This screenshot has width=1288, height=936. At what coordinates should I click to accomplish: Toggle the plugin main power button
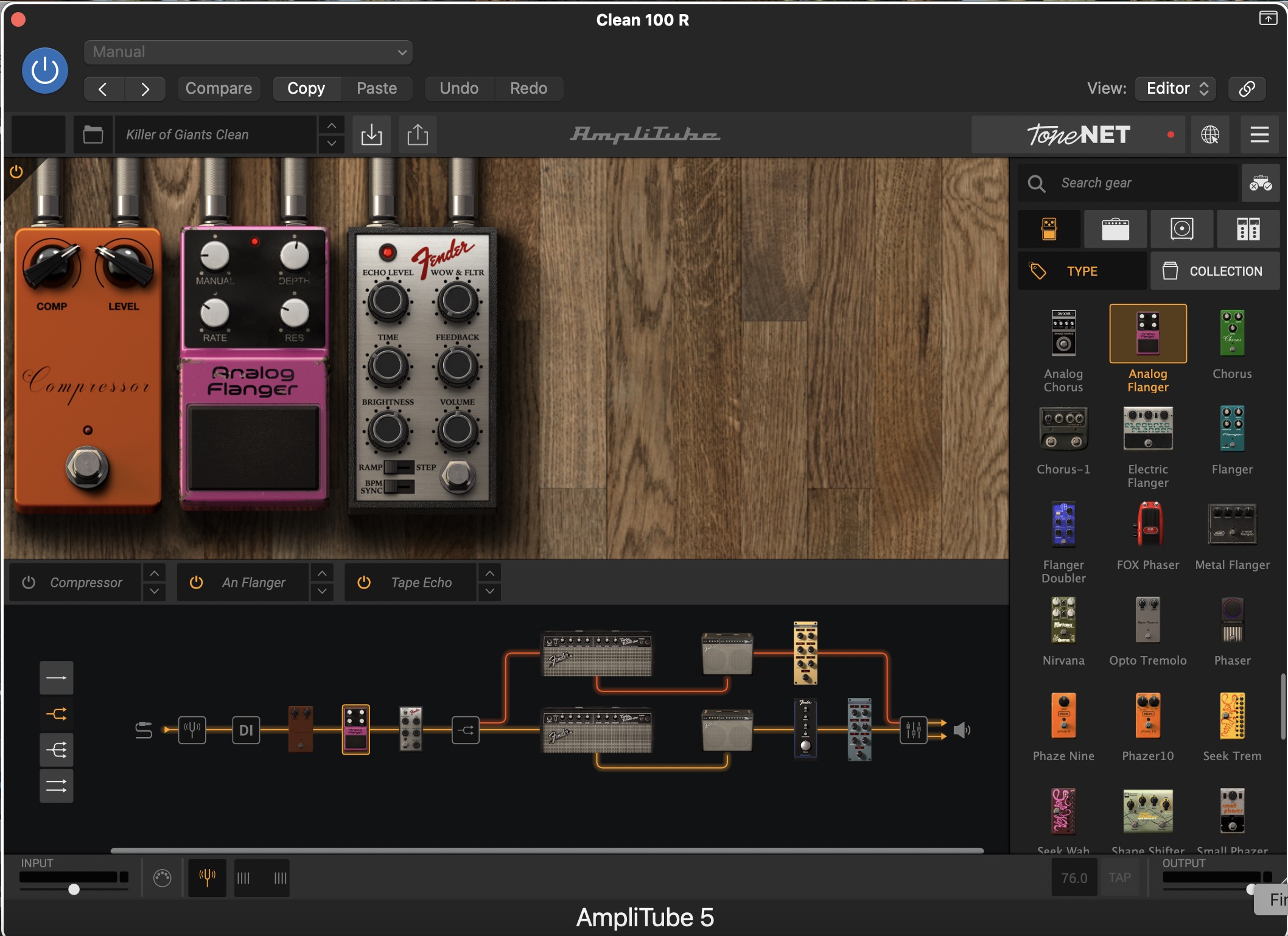(44, 71)
